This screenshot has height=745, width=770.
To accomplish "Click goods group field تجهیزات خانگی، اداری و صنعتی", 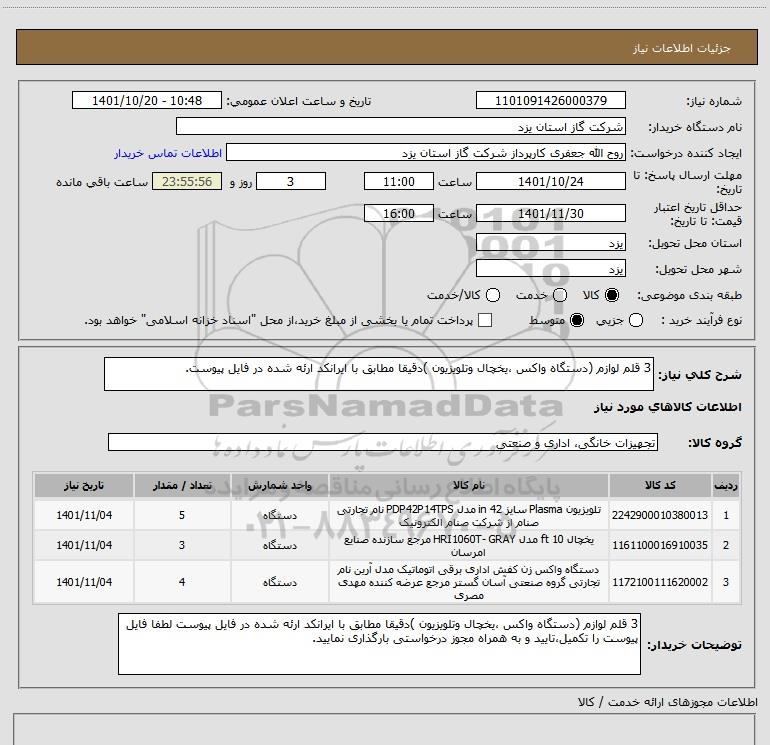I will tap(383, 442).
